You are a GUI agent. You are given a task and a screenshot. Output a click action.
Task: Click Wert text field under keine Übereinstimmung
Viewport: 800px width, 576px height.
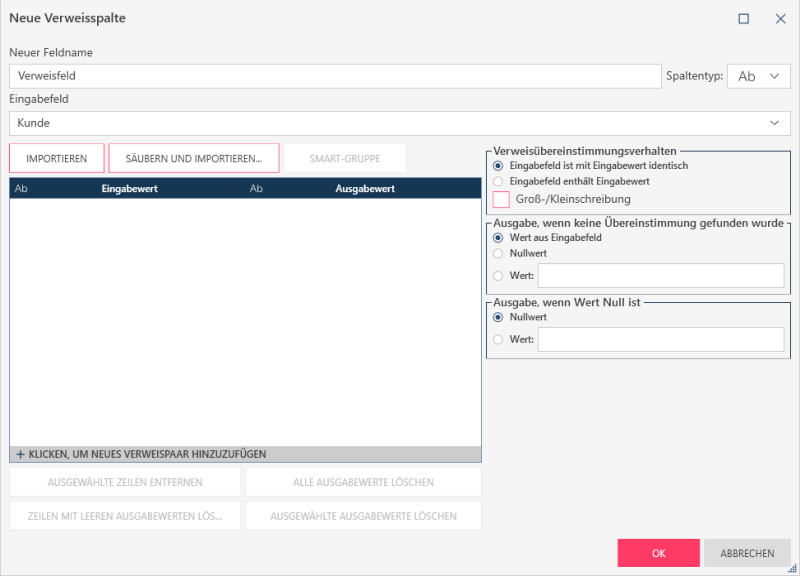[661, 276]
